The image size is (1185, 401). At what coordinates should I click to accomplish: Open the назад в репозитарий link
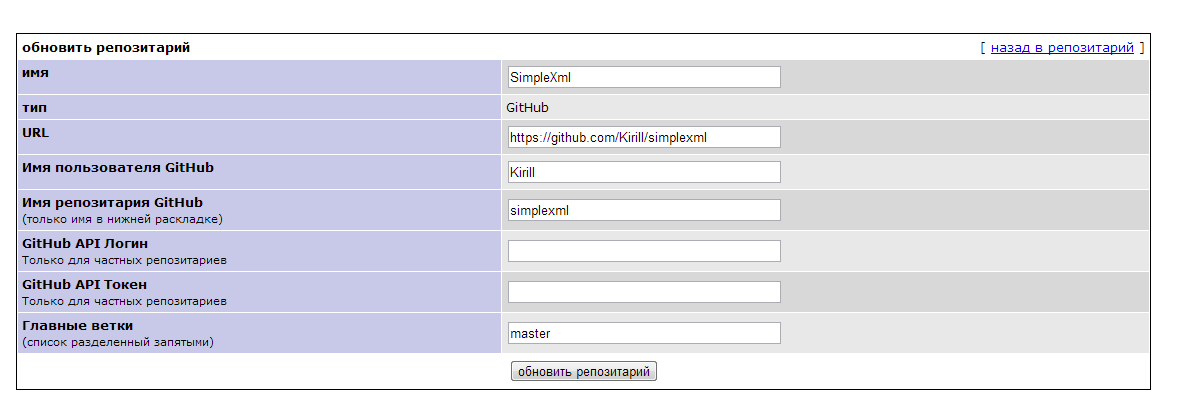tap(1062, 47)
